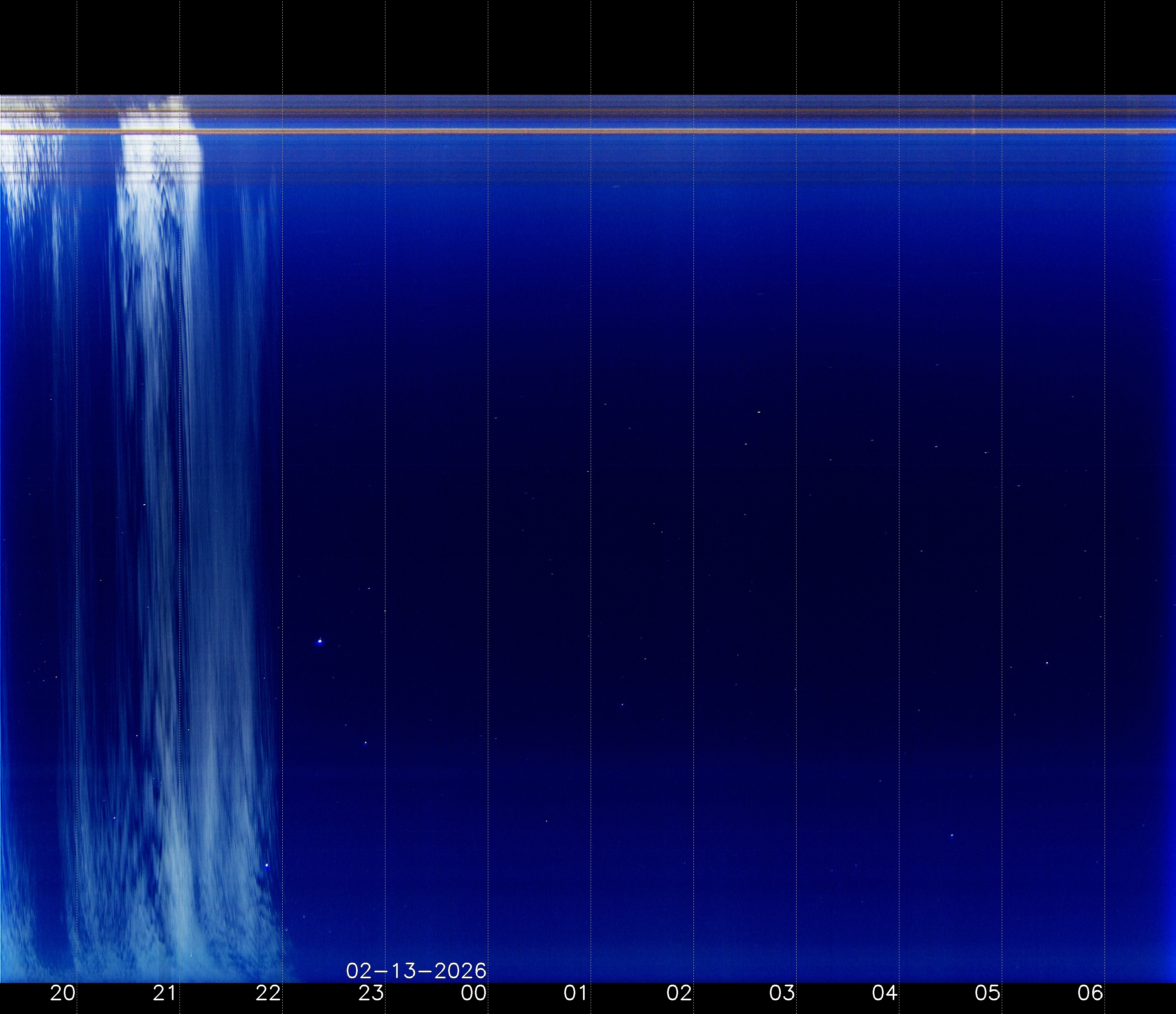Click the 04 hour label
The width and height of the screenshot is (1176, 1014).
[885, 993]
